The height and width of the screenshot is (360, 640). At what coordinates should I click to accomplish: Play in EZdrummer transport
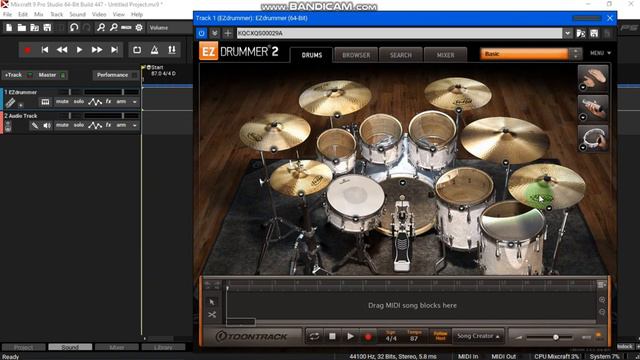pyautogui.click(x=350, y=336)
